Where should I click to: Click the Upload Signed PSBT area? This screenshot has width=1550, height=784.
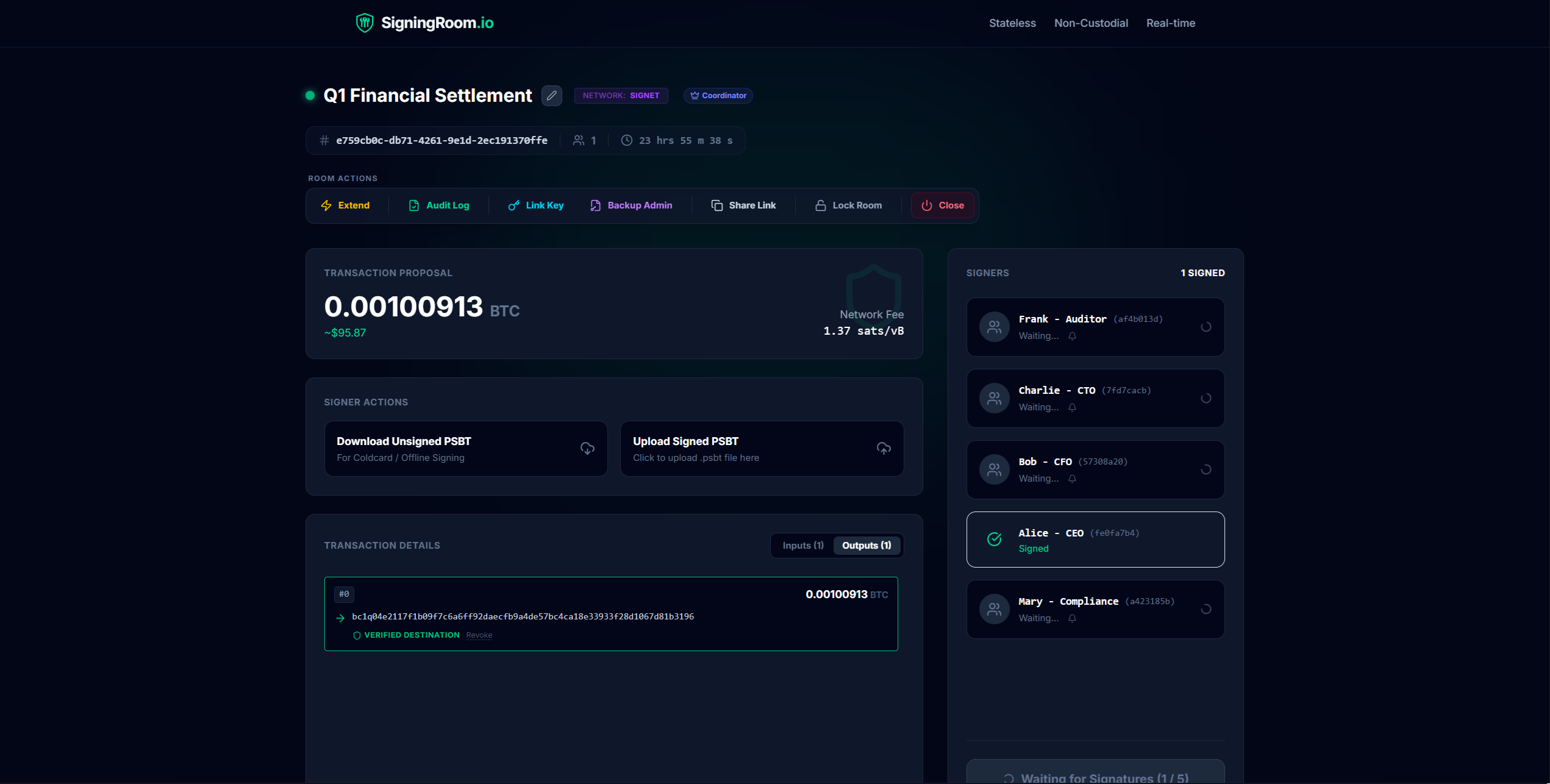click(761, 448)
